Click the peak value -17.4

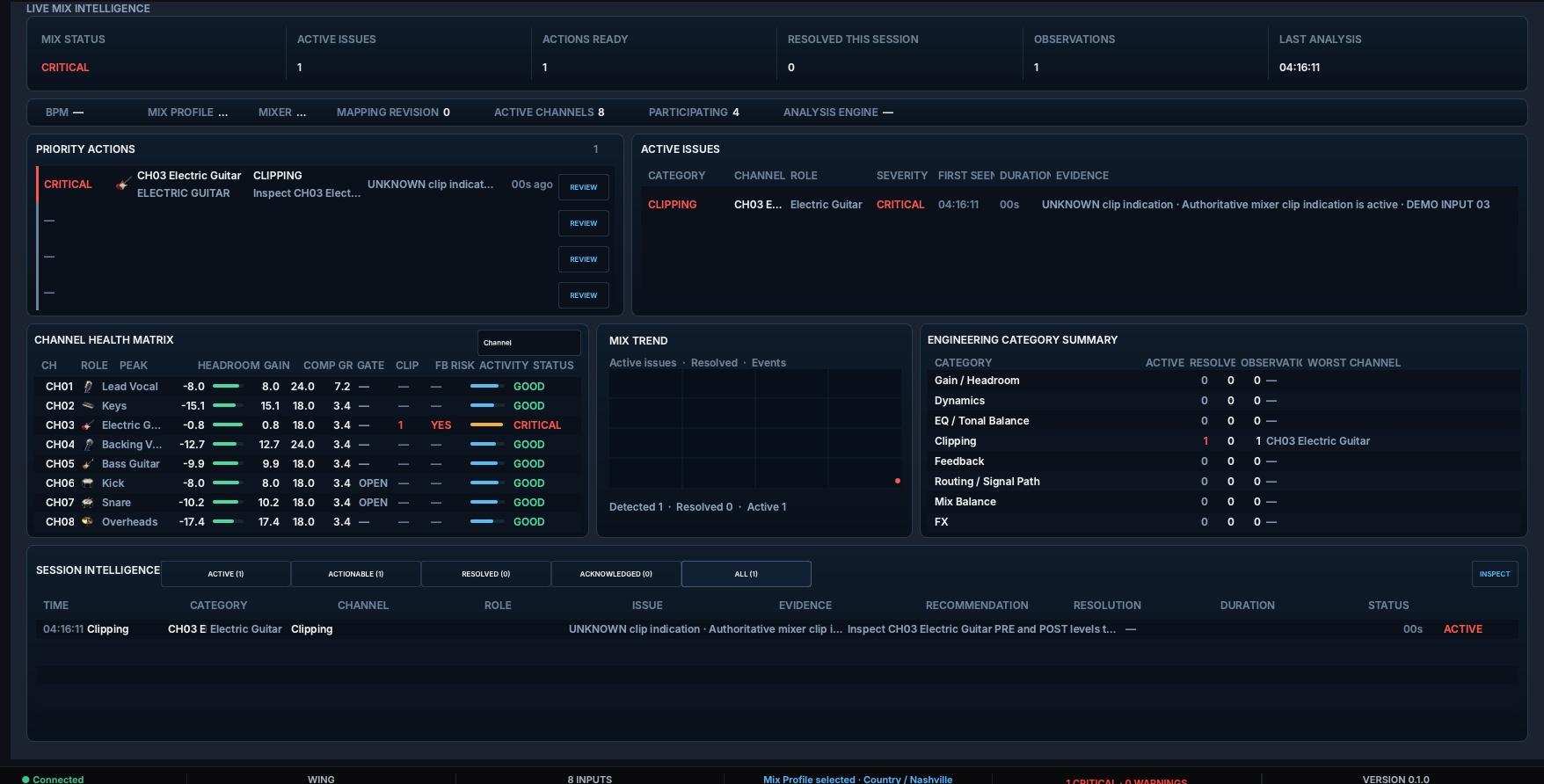192,522
